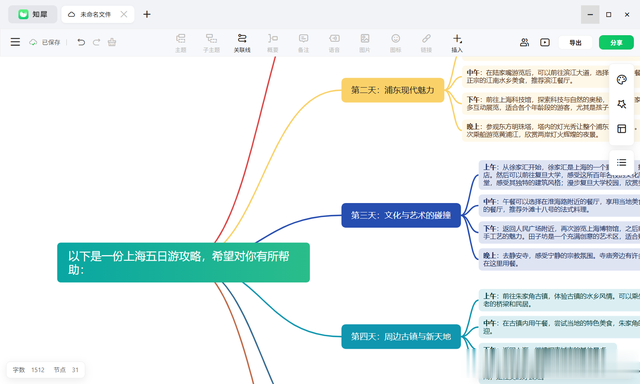Click the redo arrow icon
Image resolution: width=640 pixels, height=384 pixels.
pyautogui.click(x=96, y=42)
